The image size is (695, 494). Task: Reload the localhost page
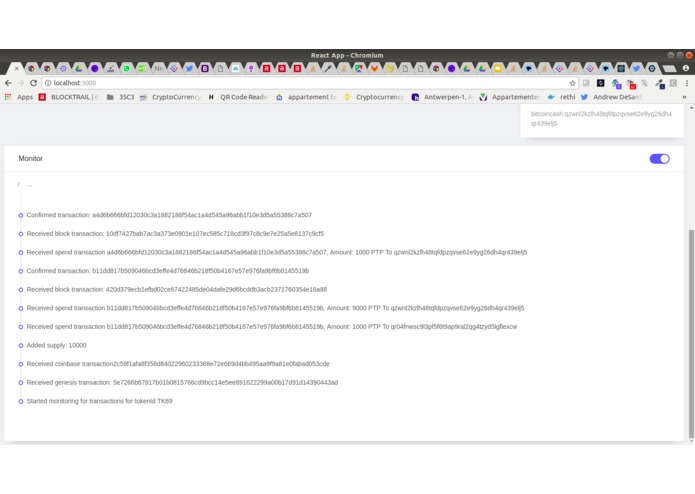(33, 83)
